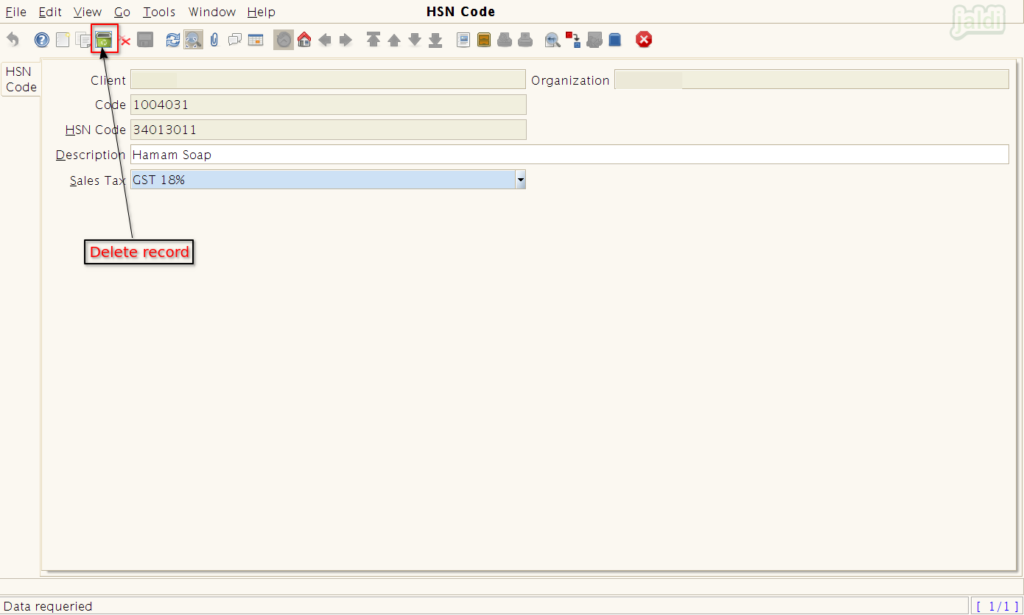
Task: Click the Undo changes arrow icon
Action: [13, 40]
